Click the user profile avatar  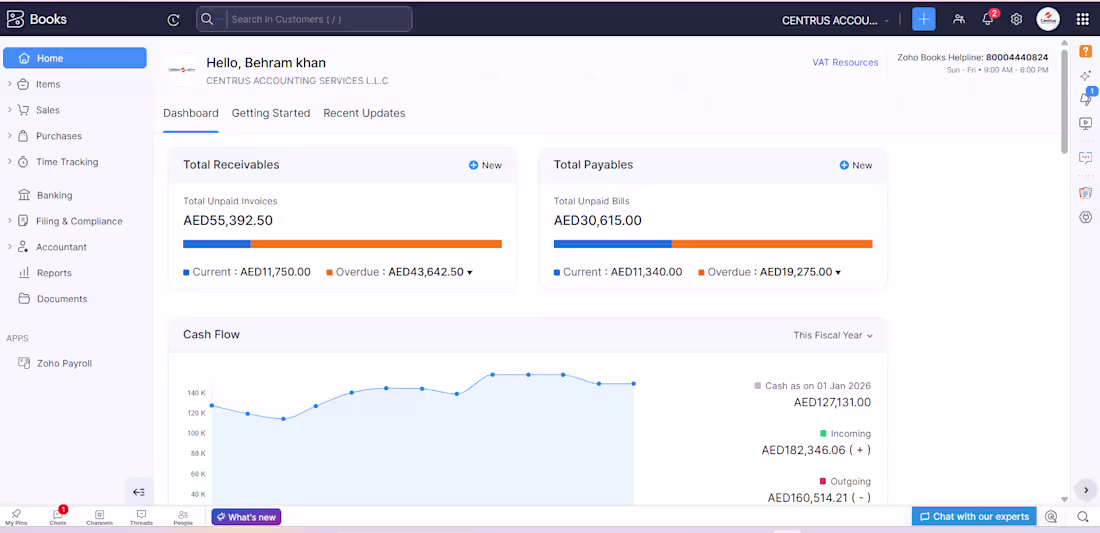click(x=1048, y=19)
